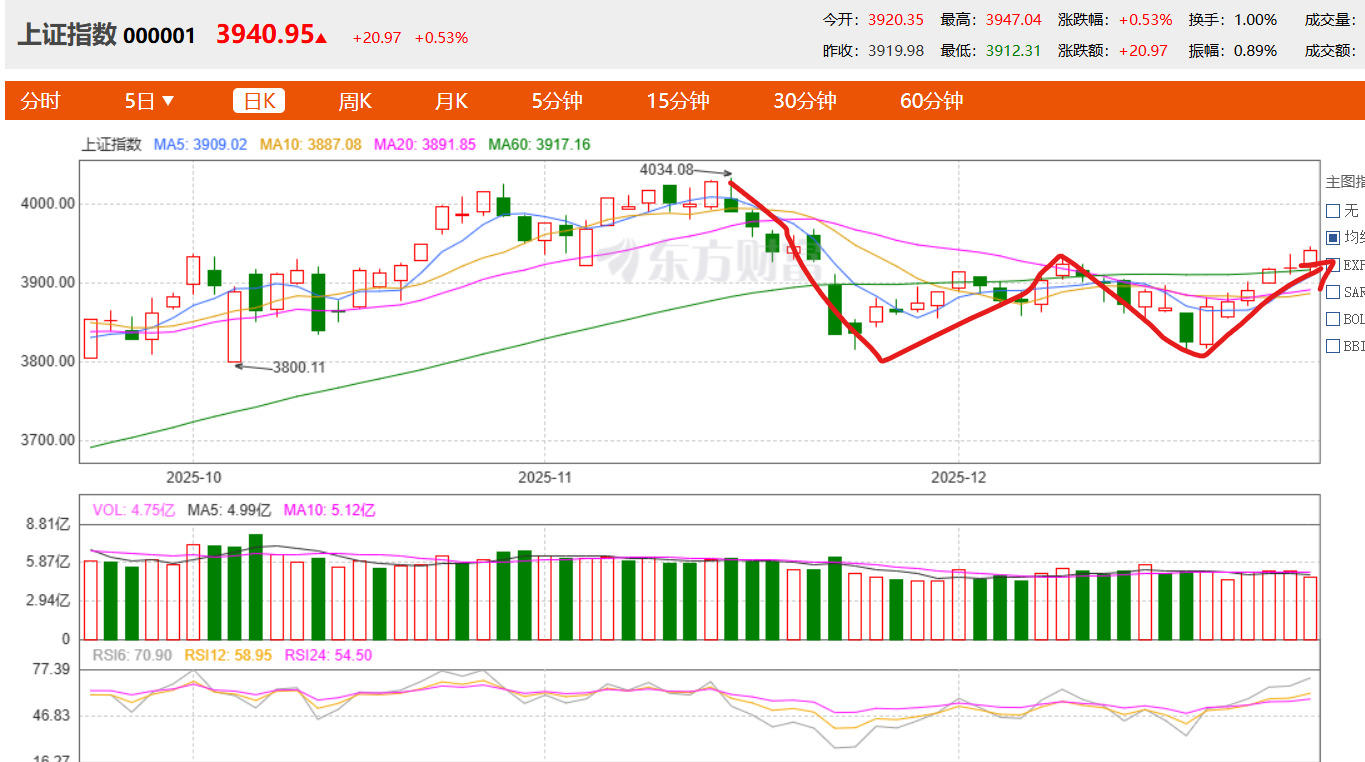Image resolution: width=1365 pixels, height=762 pixels.
Task: Enable the SAR indicator checkbox
Action: (x=1332, y=292)
